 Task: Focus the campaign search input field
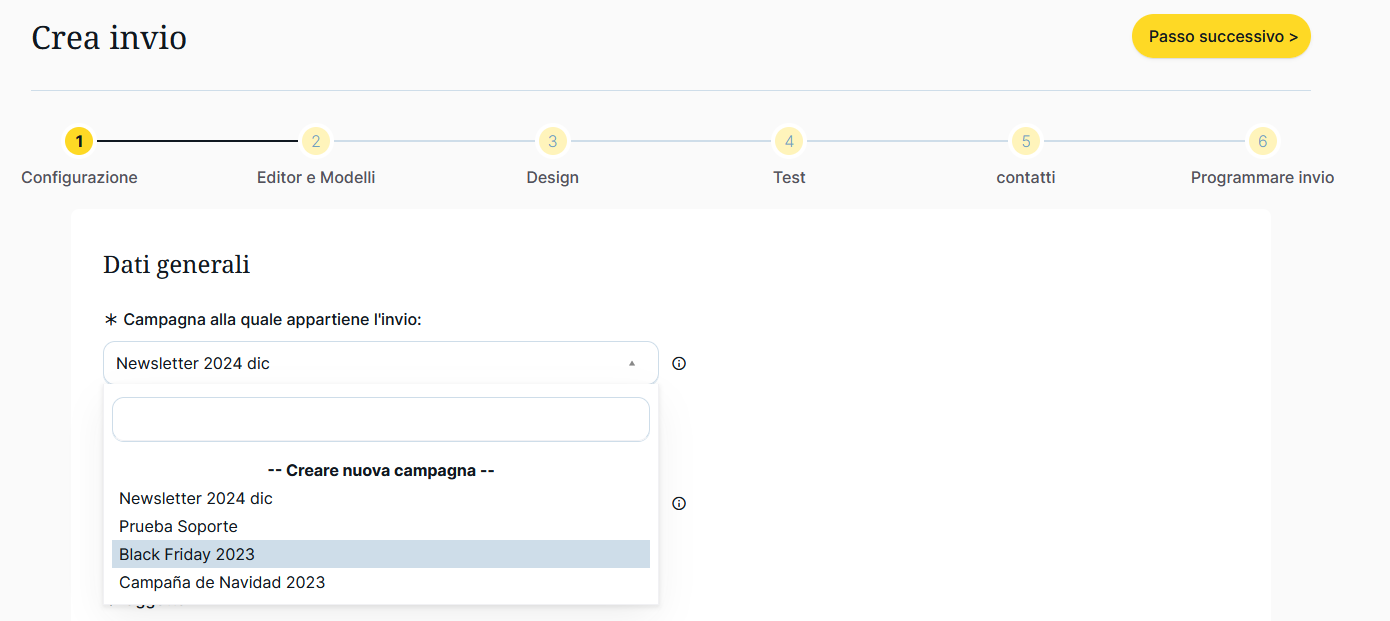pos(381,419)
